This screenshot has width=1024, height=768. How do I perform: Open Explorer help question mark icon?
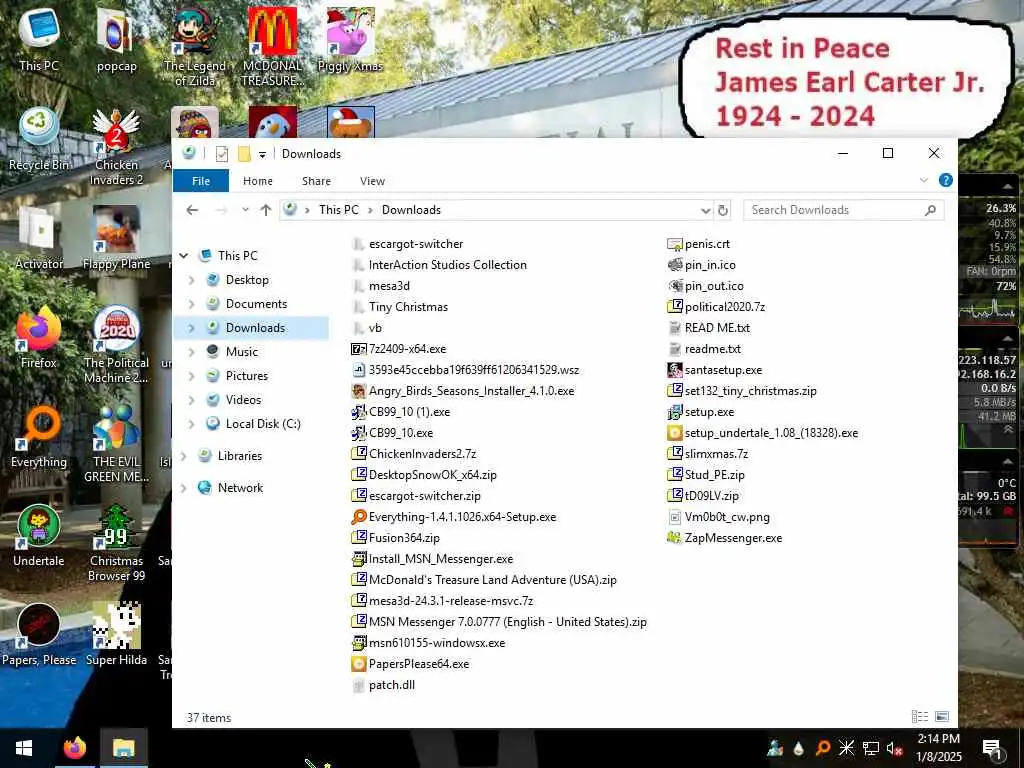pyautogui.click(x=945, y=180)
